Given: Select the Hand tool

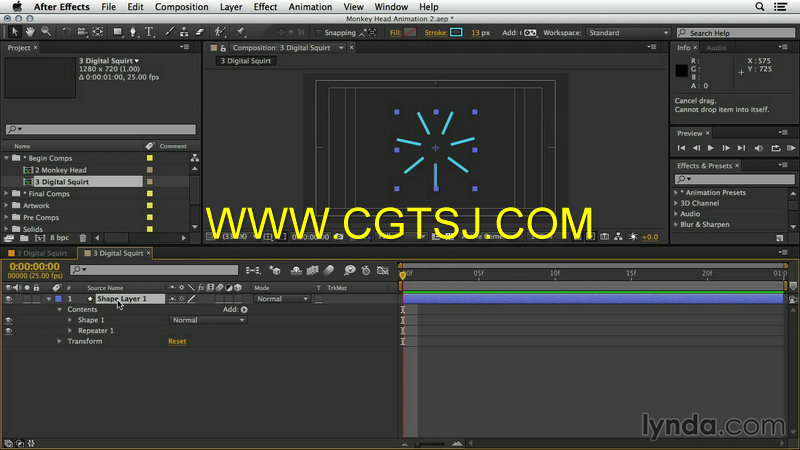Looking at the screenshot, I should (30, 32).
